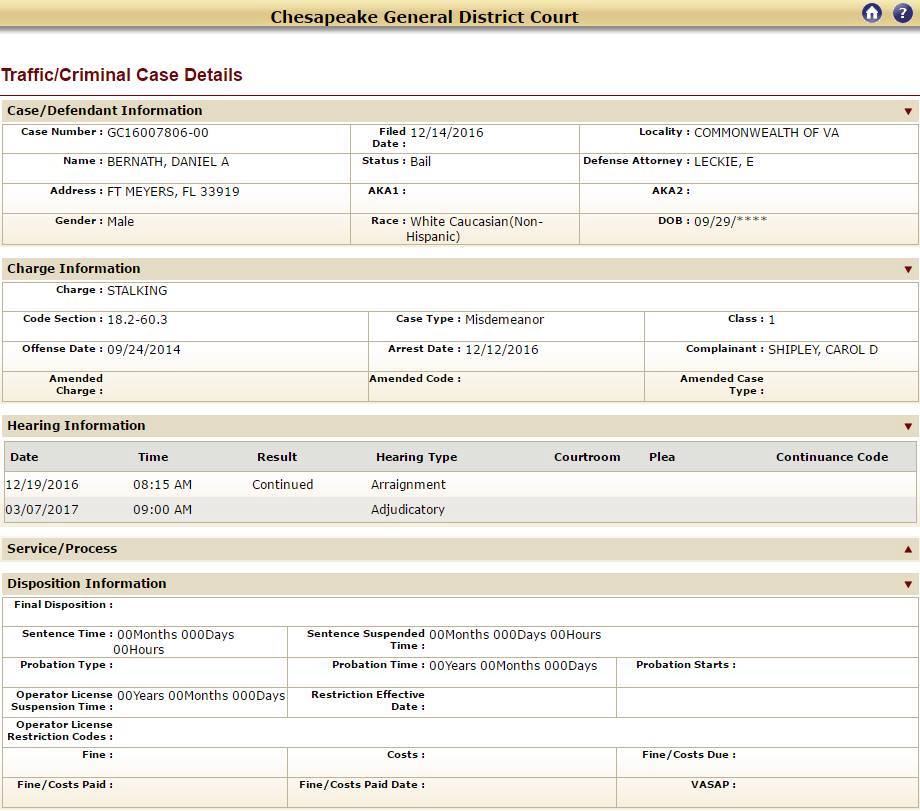Click the Hearing Type column header
920x811 pixels.
point(416,457)
